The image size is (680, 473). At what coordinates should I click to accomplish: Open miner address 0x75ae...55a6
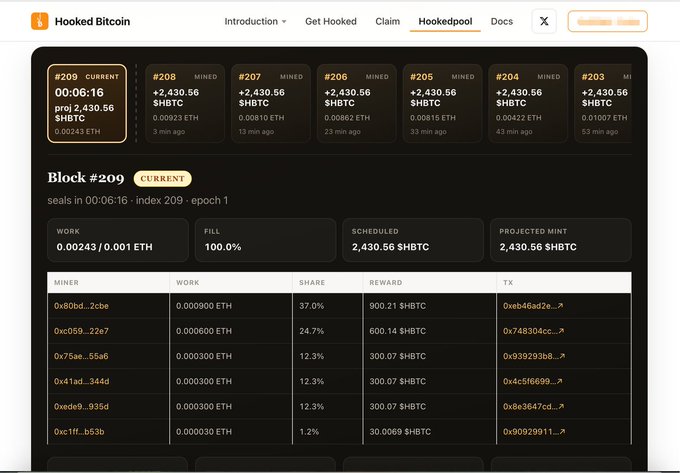tap(81, 356)
